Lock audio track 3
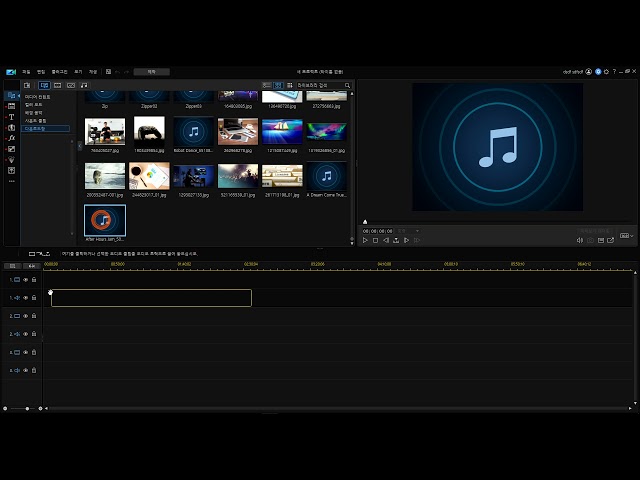Screen dimensions: 640x480 click(x=34, y=371)
